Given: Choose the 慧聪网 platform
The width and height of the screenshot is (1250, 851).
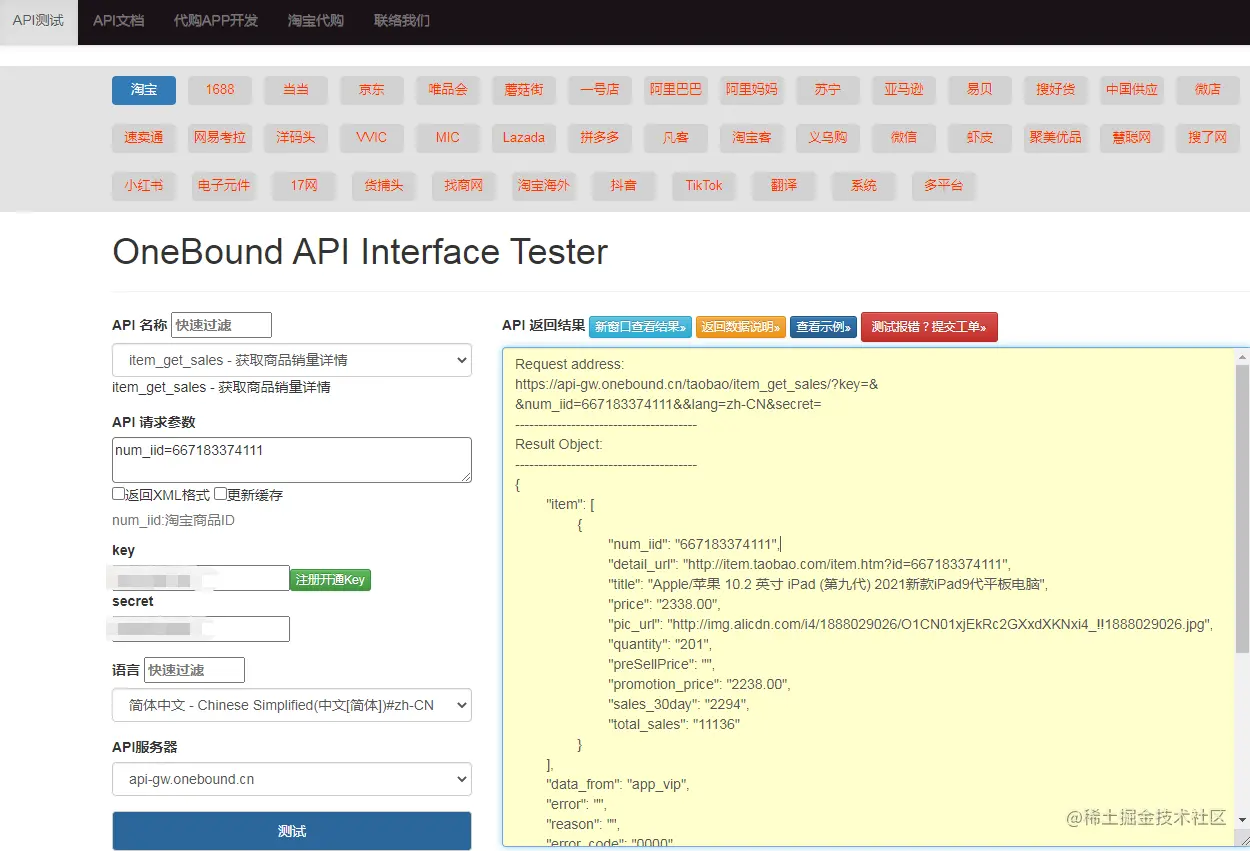Looking at the screenshot, I should point(1132,138).
